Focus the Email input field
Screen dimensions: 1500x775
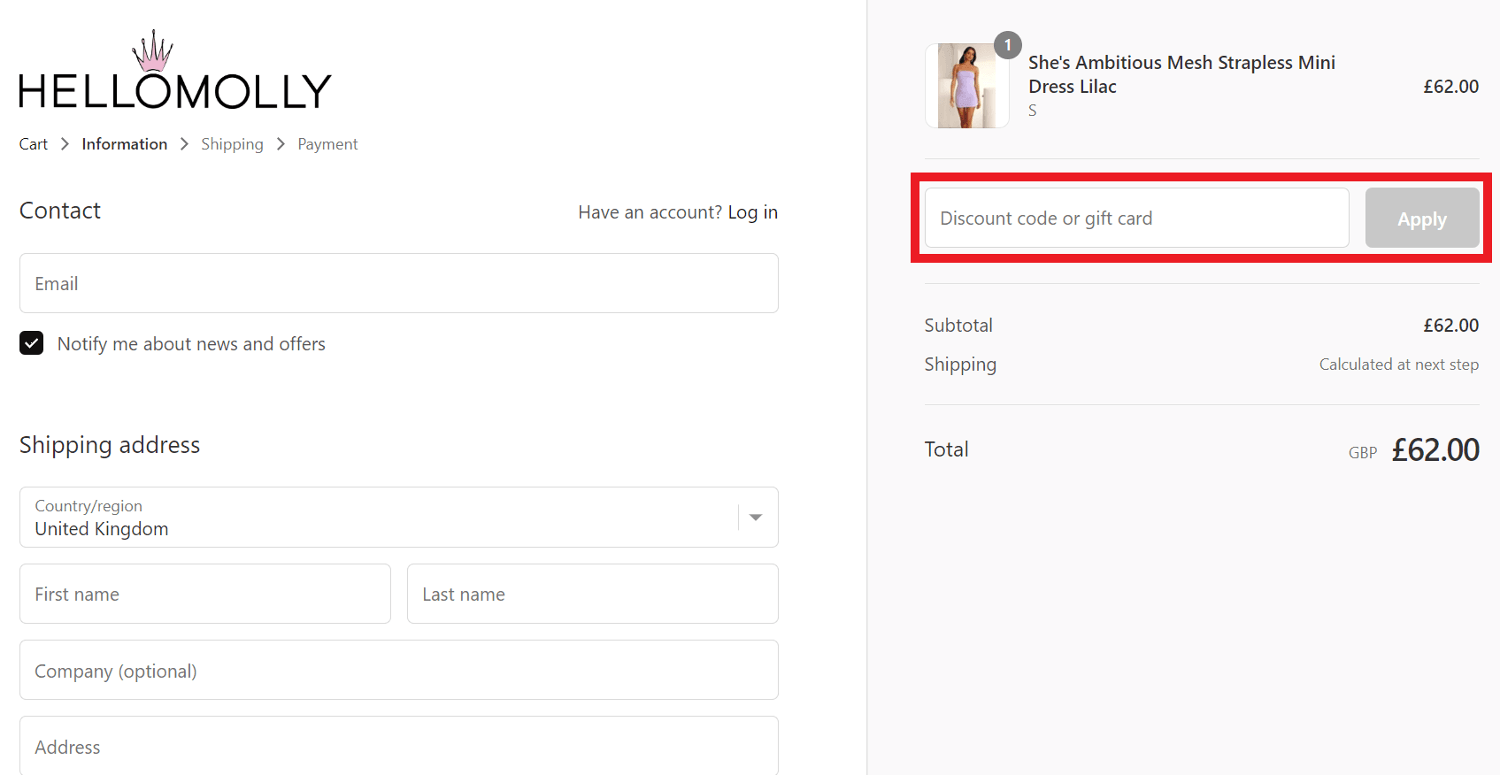click(x=399, y=283)
